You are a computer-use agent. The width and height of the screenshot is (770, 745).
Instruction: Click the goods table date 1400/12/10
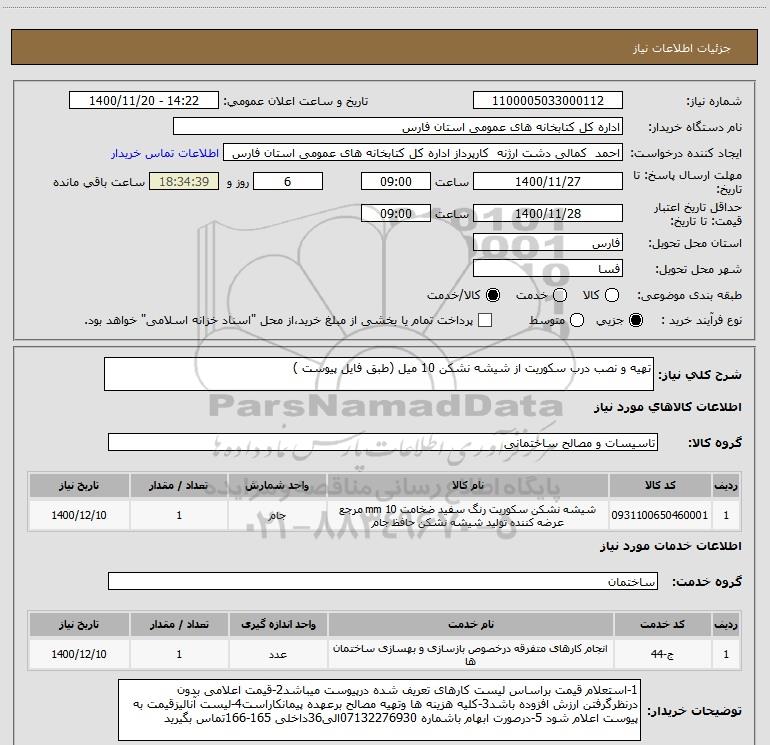pos(79,515)
